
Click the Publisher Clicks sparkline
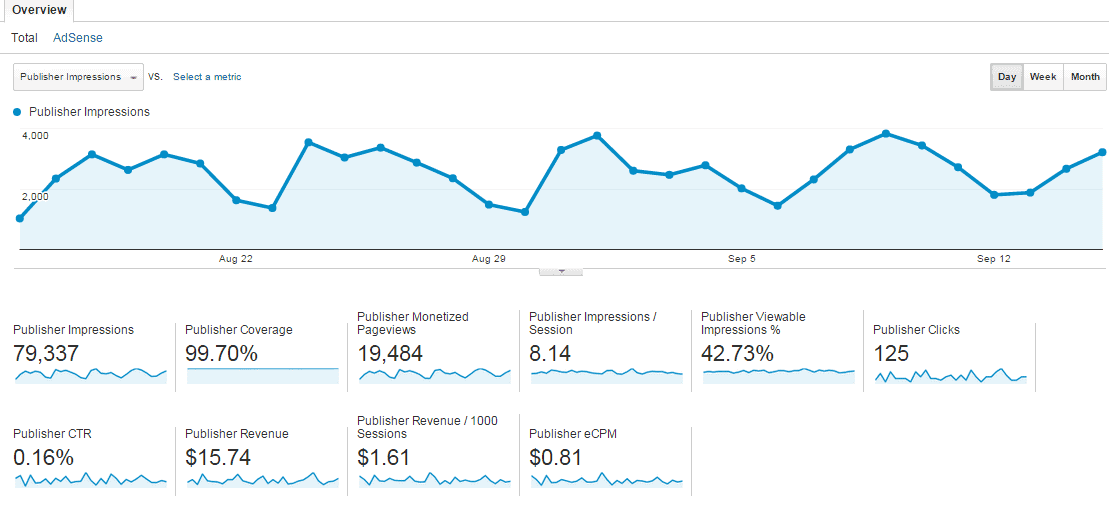click(950, 376)
